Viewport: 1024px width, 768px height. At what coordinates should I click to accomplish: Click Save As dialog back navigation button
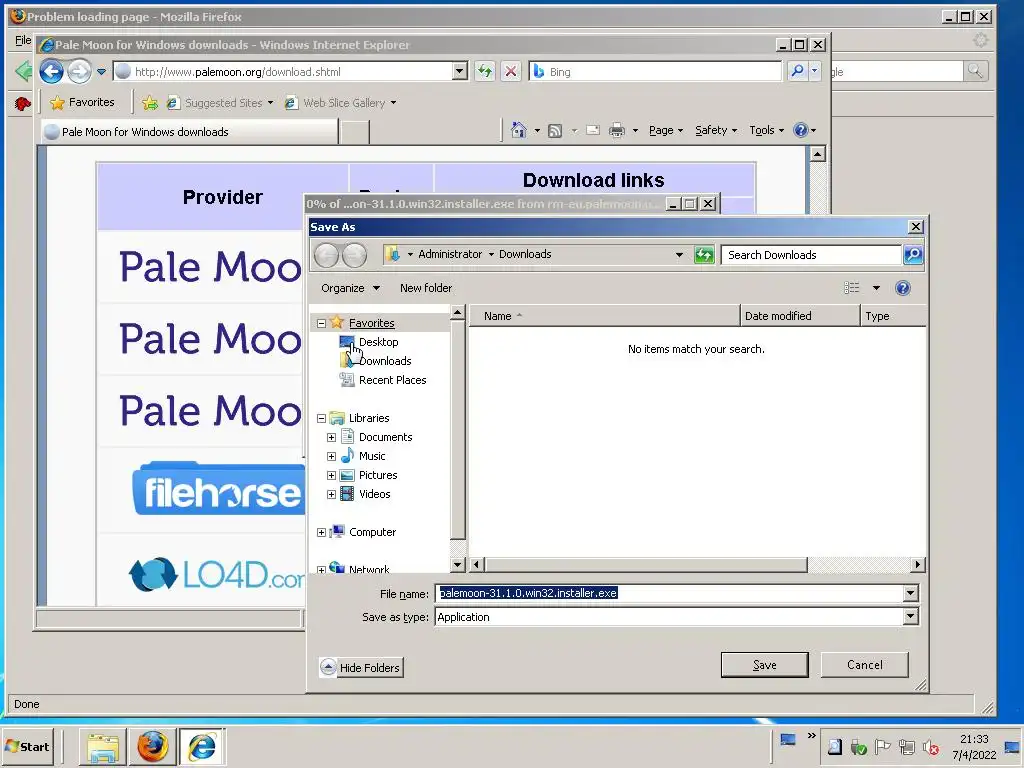click(x=326, y=255)
